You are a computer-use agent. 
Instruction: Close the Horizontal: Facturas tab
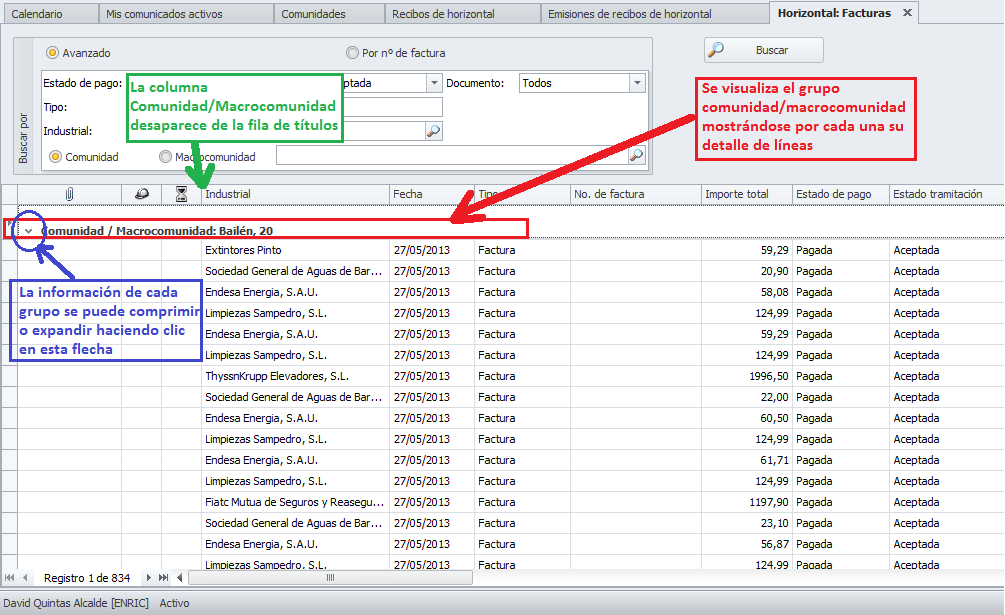908,13
